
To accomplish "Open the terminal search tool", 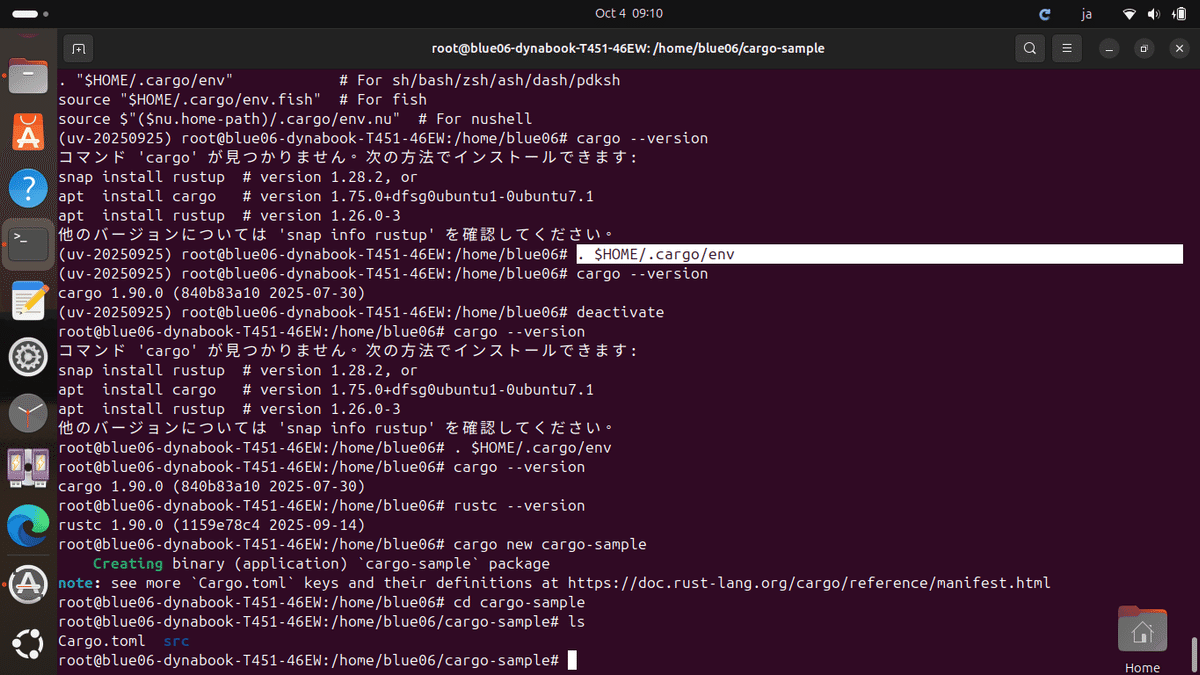I will pos(1029,48).
